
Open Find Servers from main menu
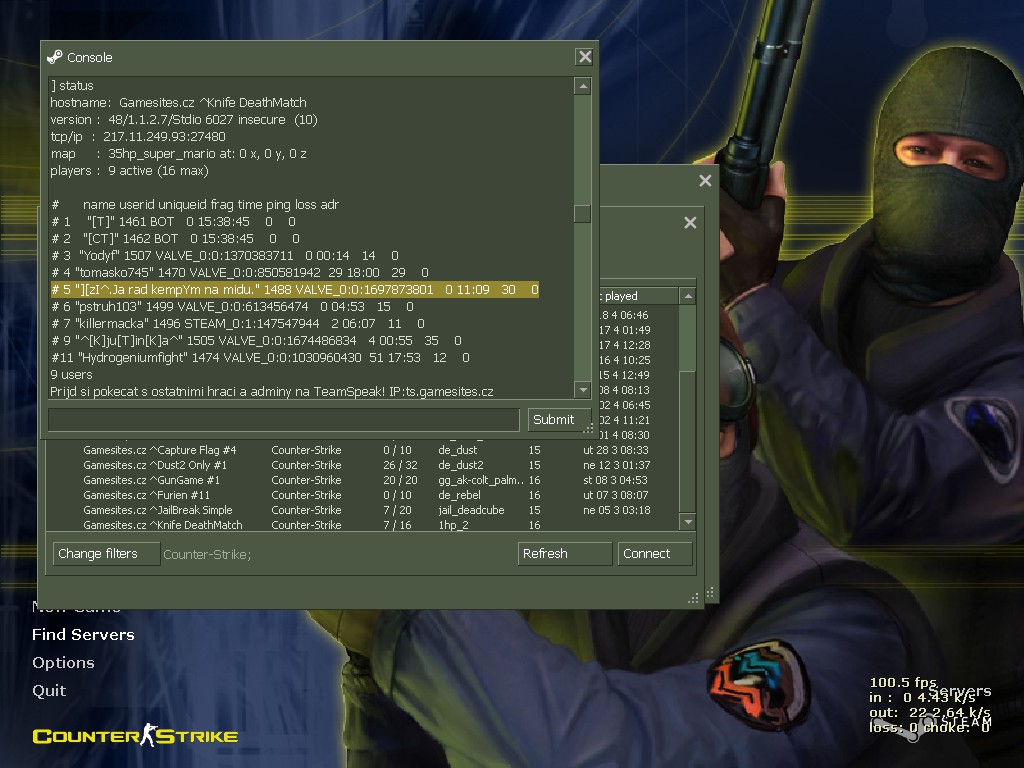tap(84, 635)
